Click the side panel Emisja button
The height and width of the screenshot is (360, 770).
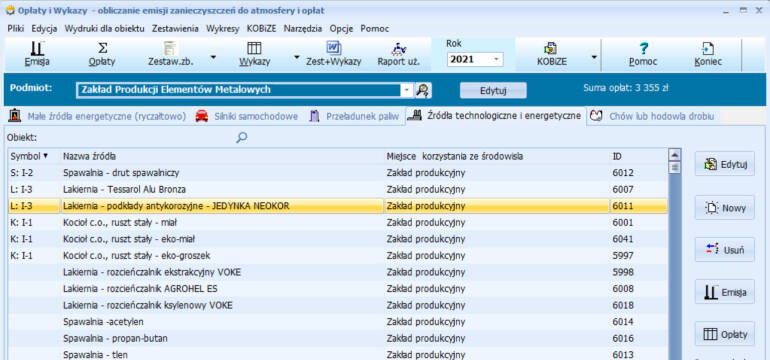tap(725, 292)
